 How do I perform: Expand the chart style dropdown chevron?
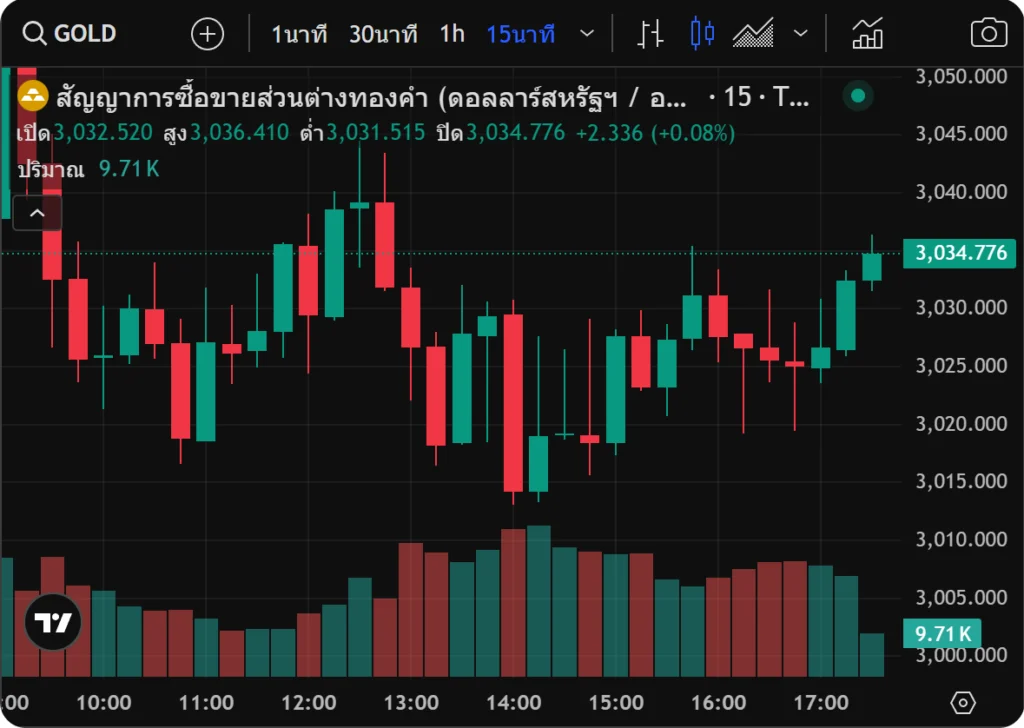click(x=801, y=34)
